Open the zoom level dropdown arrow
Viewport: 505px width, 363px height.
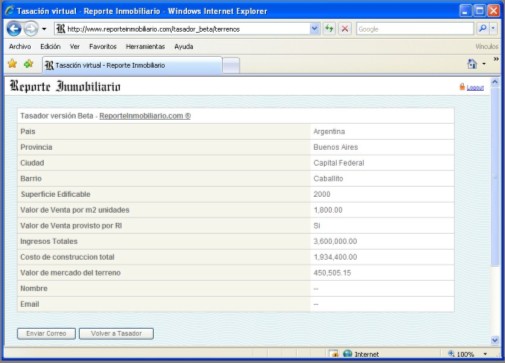click(485, 354)
